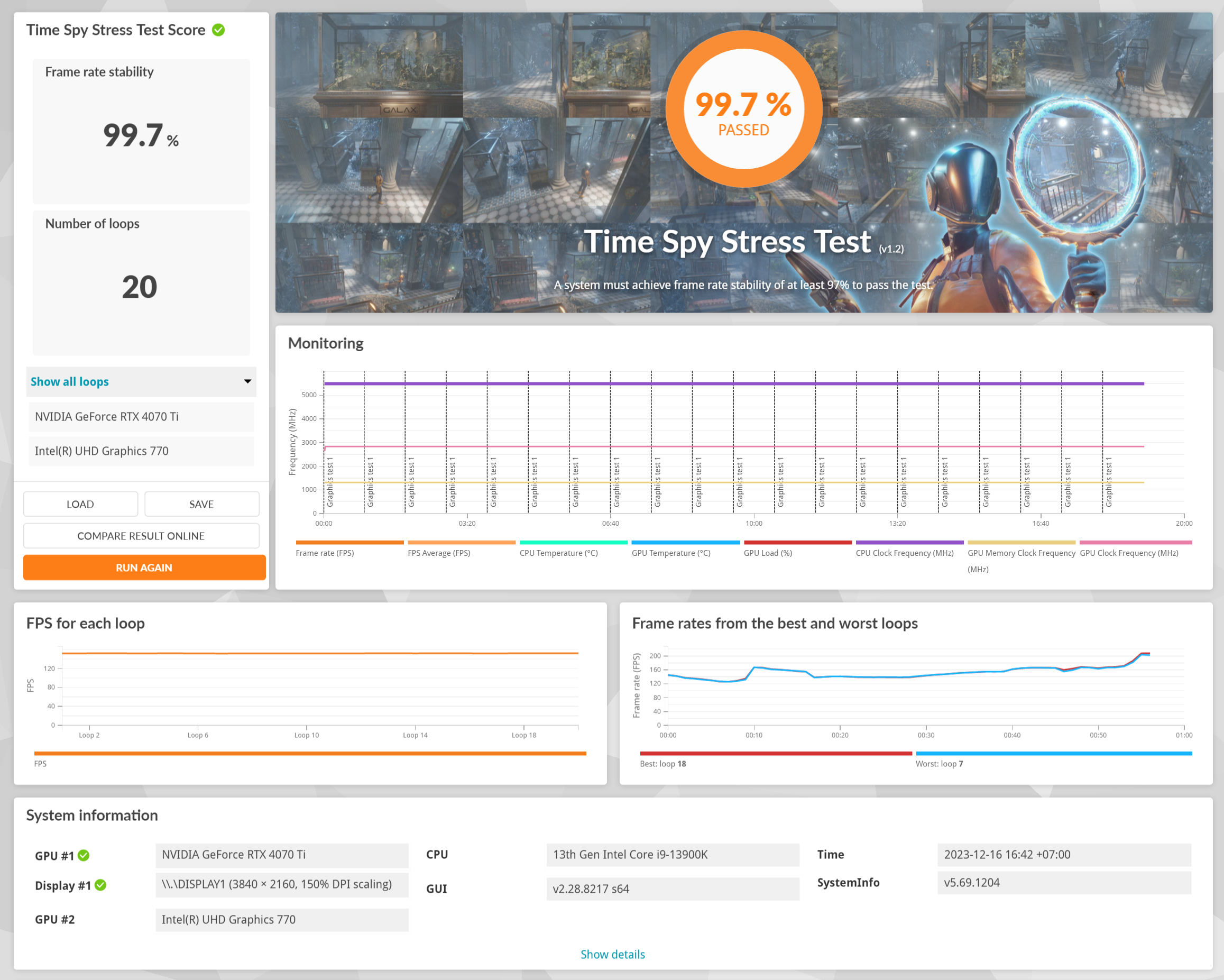Click the Number of loops value 20

(140, 287)
